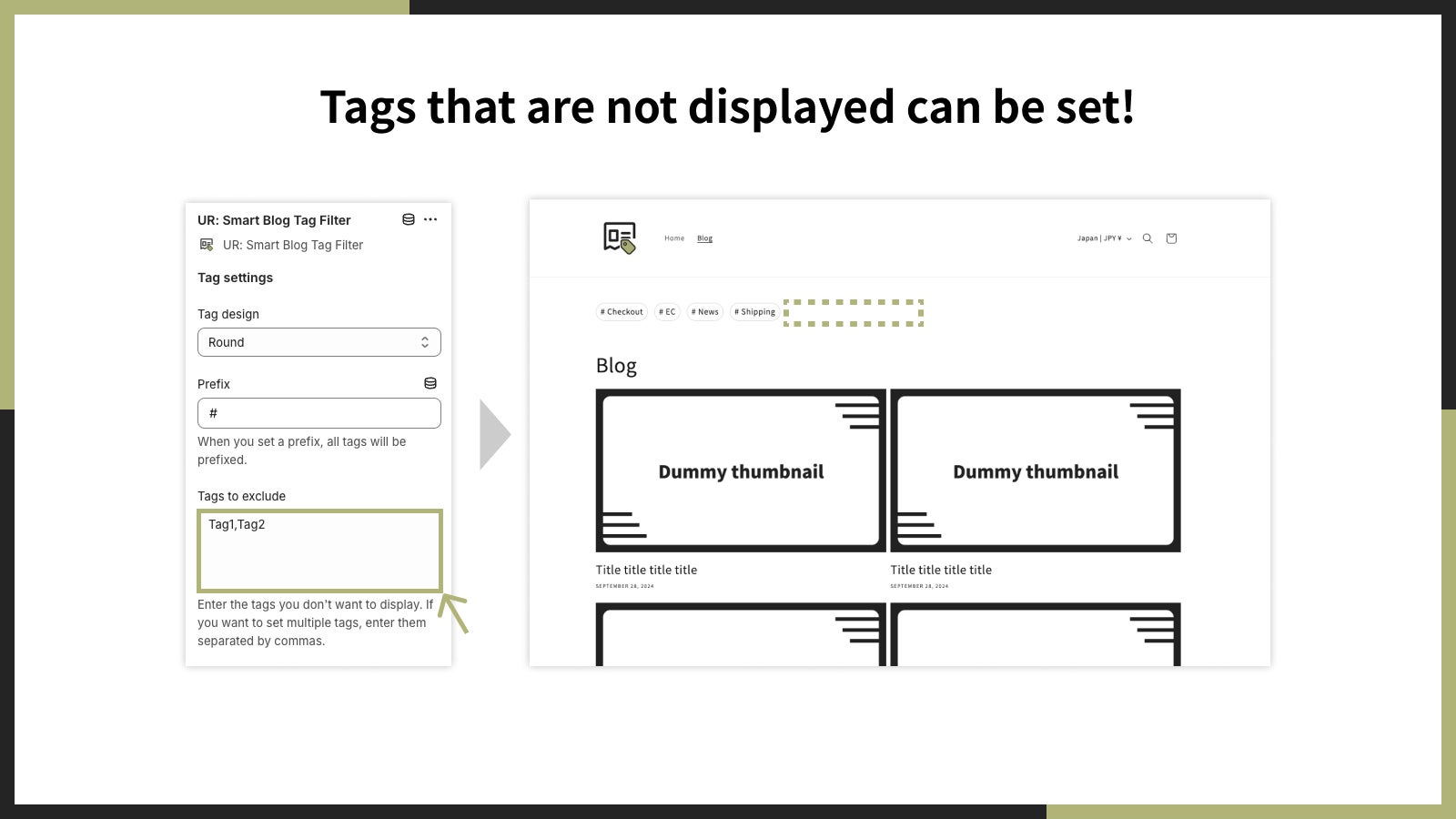Open the second post's Title title title title link
The image size is (1456, 819).
941,570
